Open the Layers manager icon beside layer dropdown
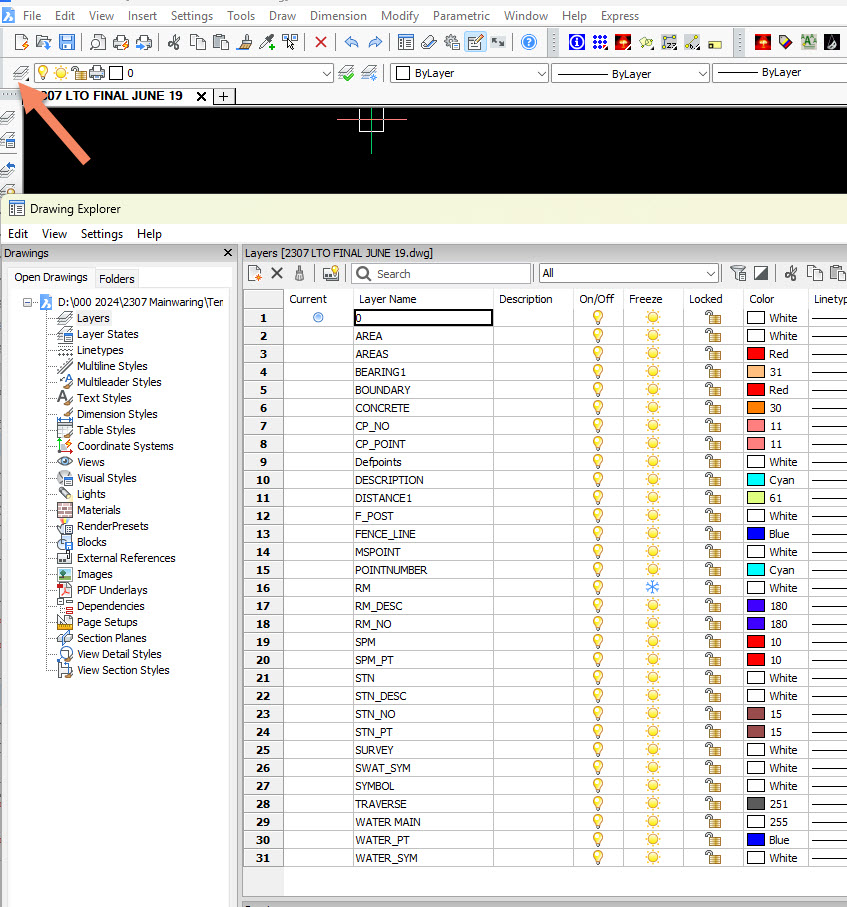 tap(21, 73)
